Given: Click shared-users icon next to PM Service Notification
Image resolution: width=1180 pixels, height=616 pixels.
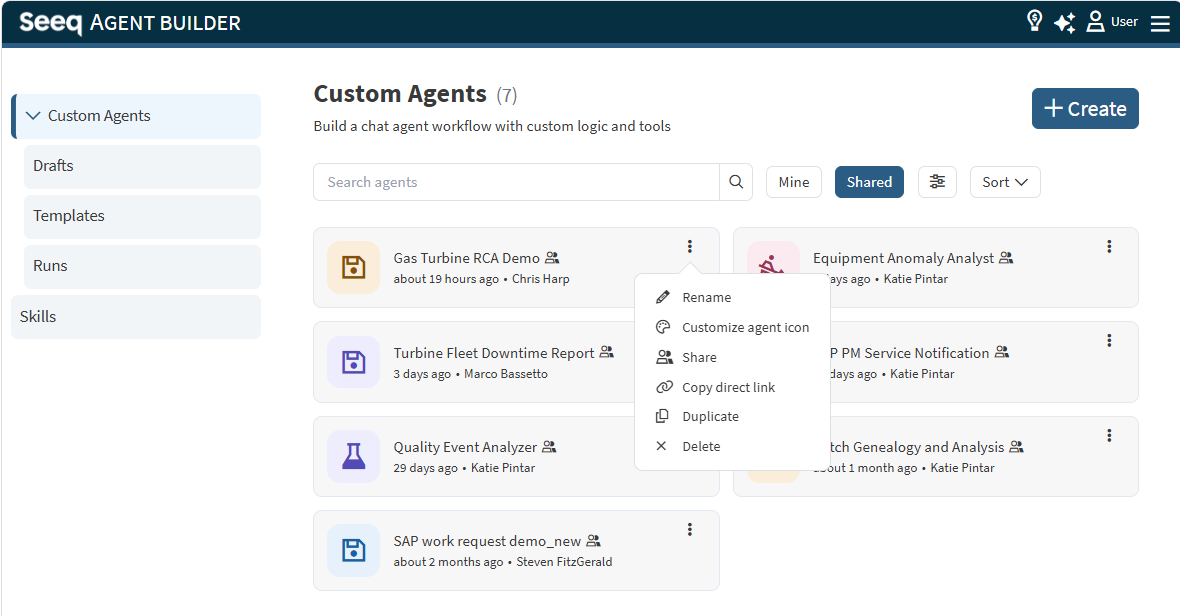Looking at the screenshot, I should pos(1002,352).
